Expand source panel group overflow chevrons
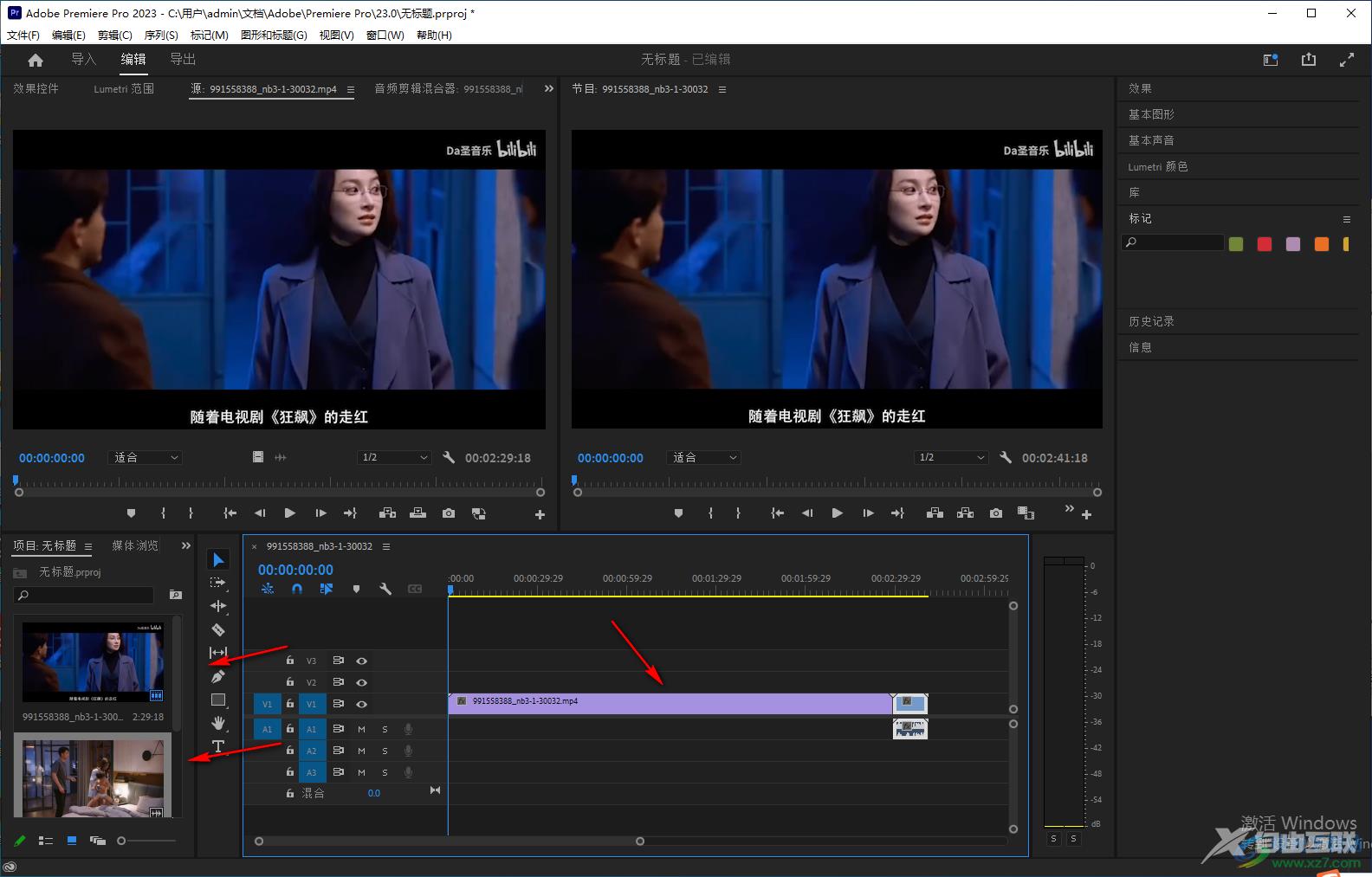Viewport: 1372px width, 877px height. [x=549, y=88]
